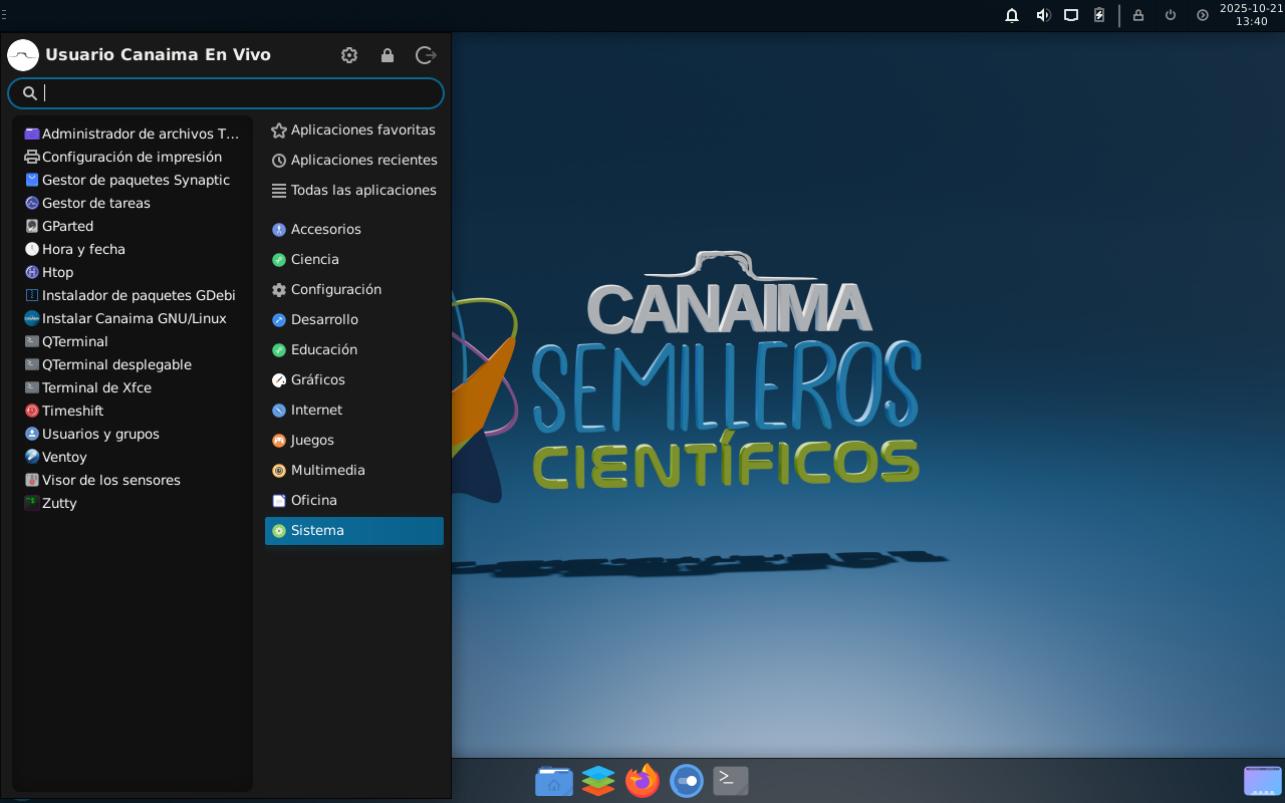Viewport: 1285px width, 803px height.
Task: Click the toggle-switch settings icon in dock
Action: pyautogui.click(x=686, y=780)
